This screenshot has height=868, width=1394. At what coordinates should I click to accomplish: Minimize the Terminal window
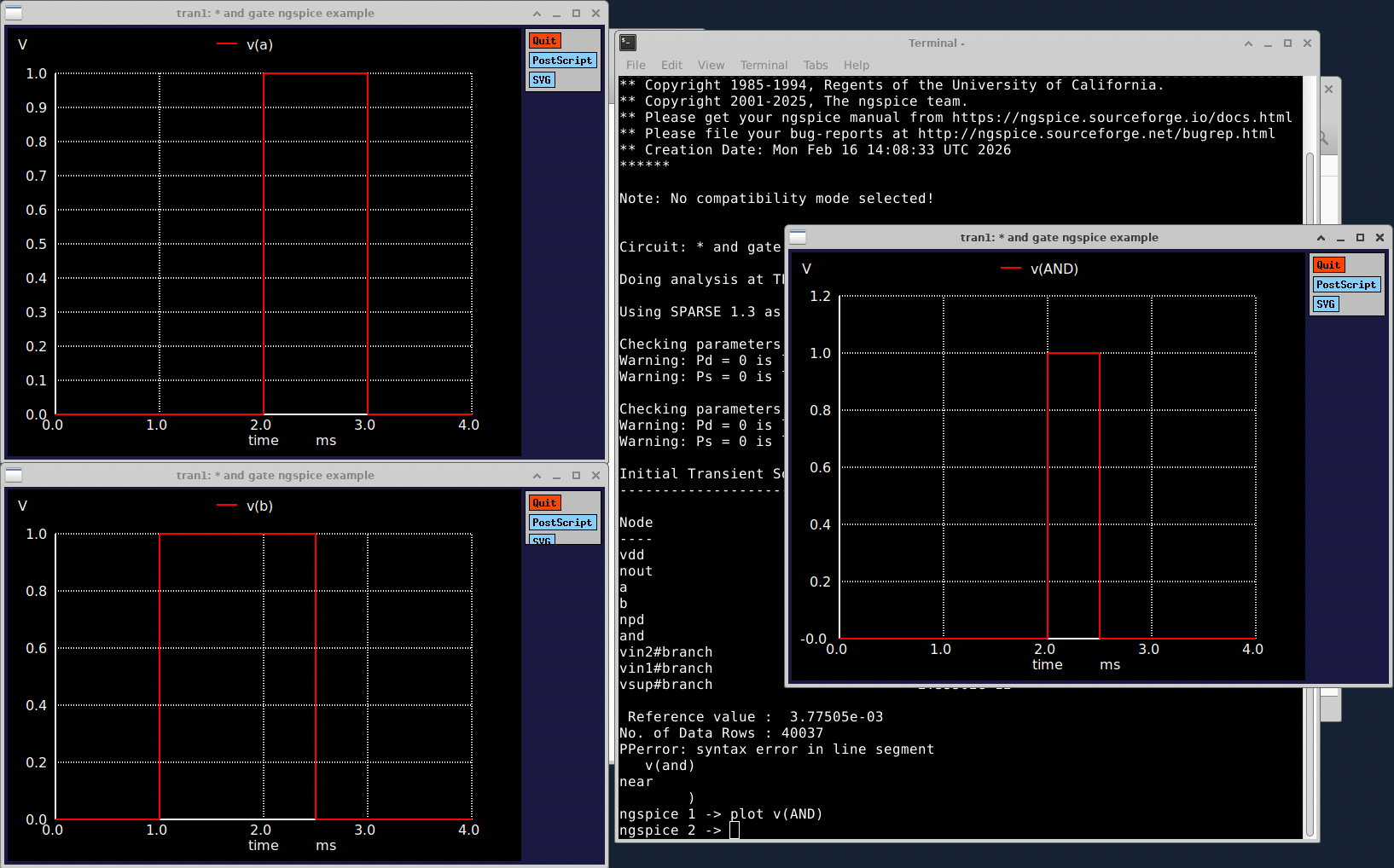pyautogui.click(x=1268, y=43)
